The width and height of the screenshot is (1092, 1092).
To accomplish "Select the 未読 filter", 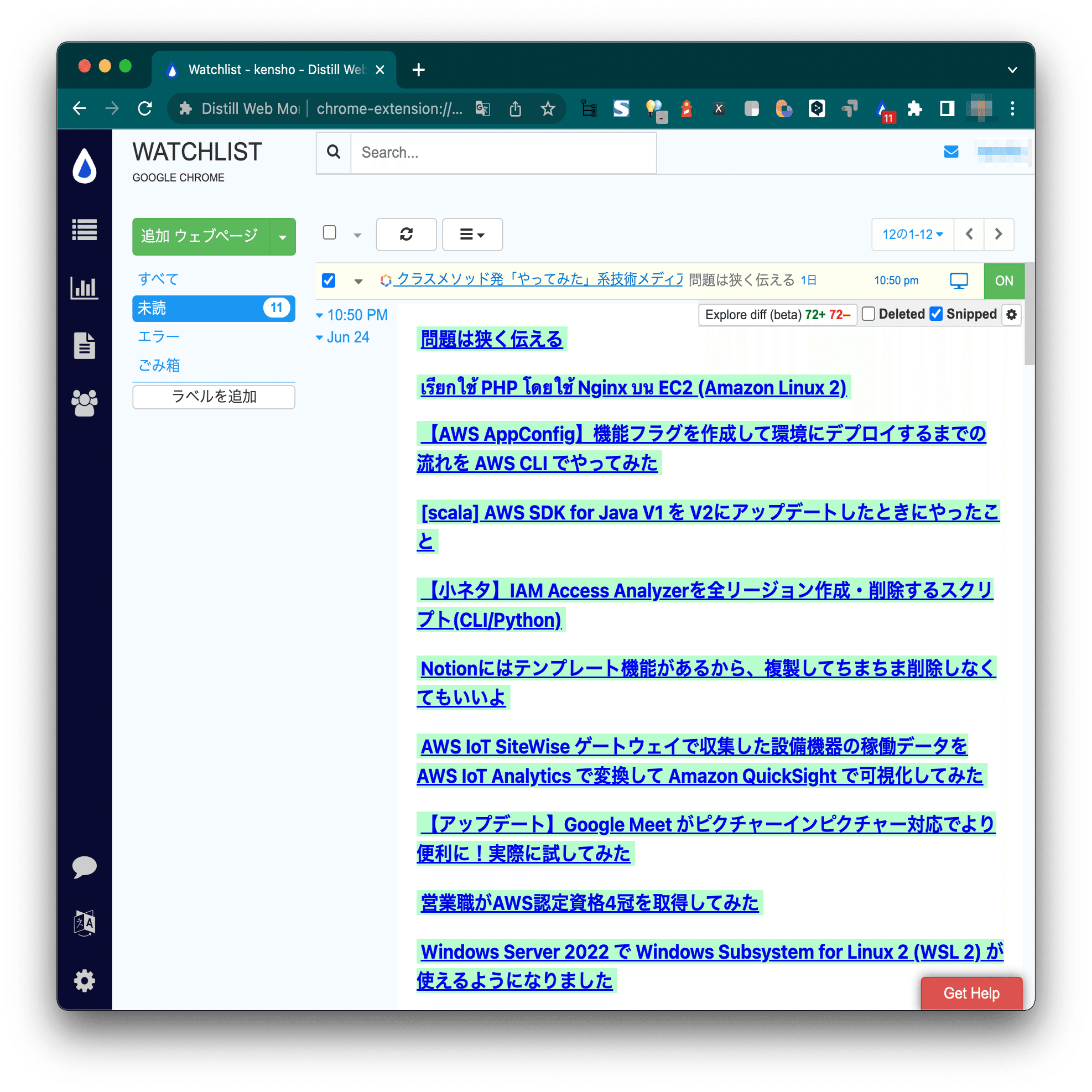I will click(214, 308).
